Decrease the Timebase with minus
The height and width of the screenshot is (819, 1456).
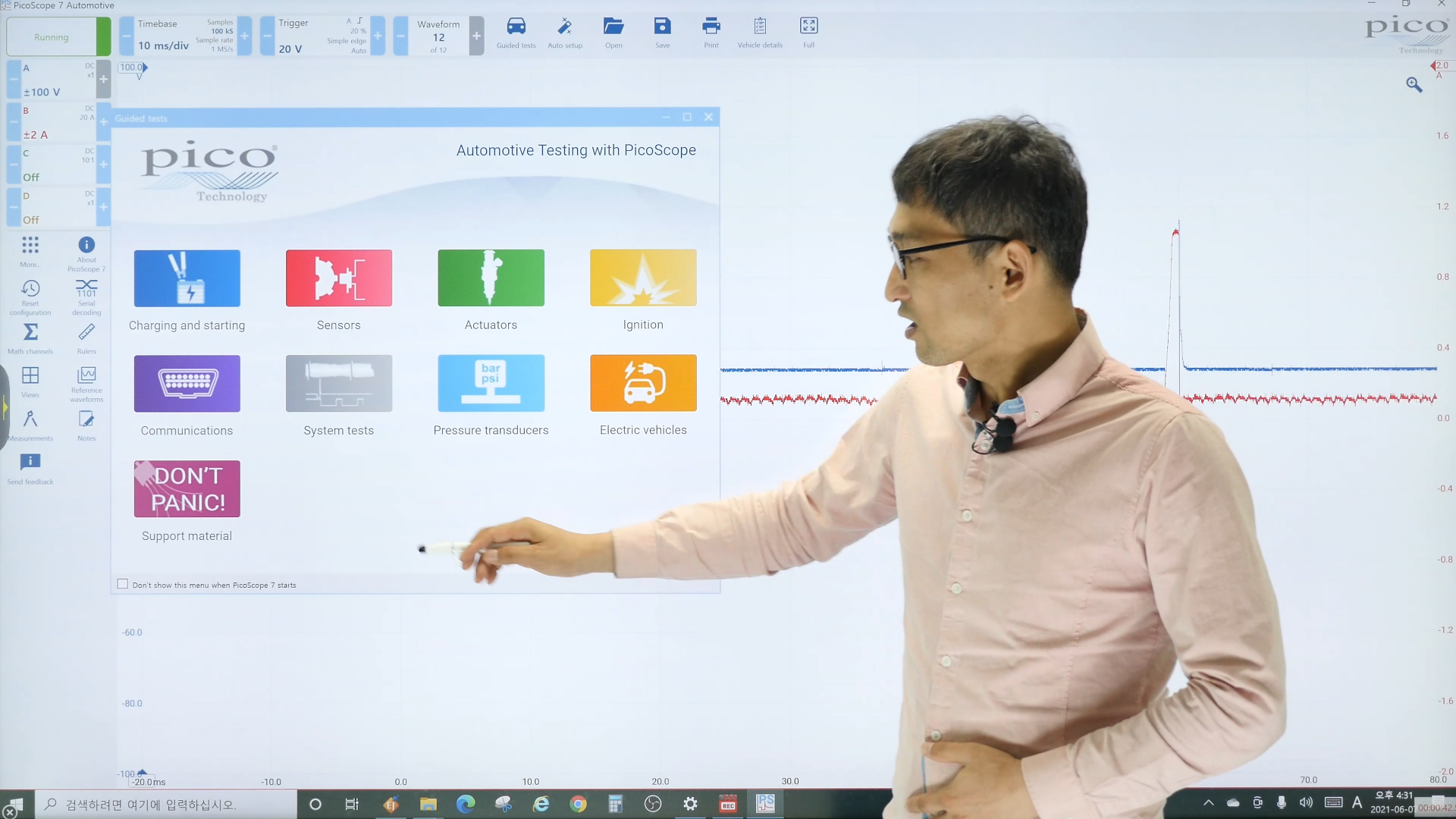click(x=127, y=36)
